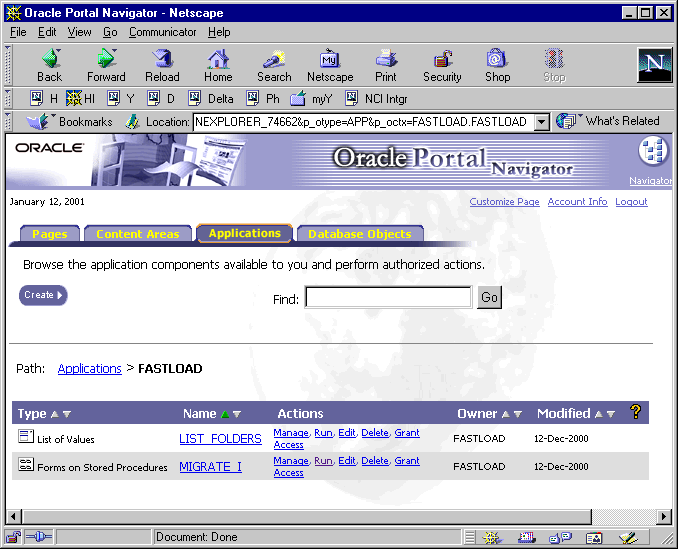Screen dimensions: 678x549
Task: Sort Name column descending arrow
Action: tap(237, 414)
